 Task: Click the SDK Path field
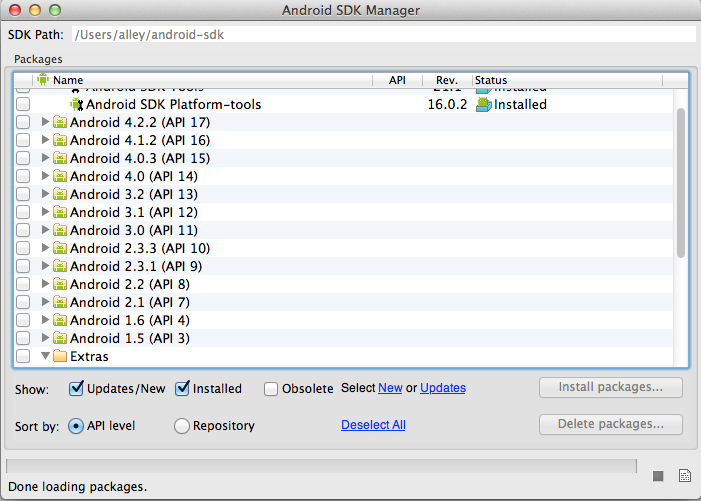384,34
